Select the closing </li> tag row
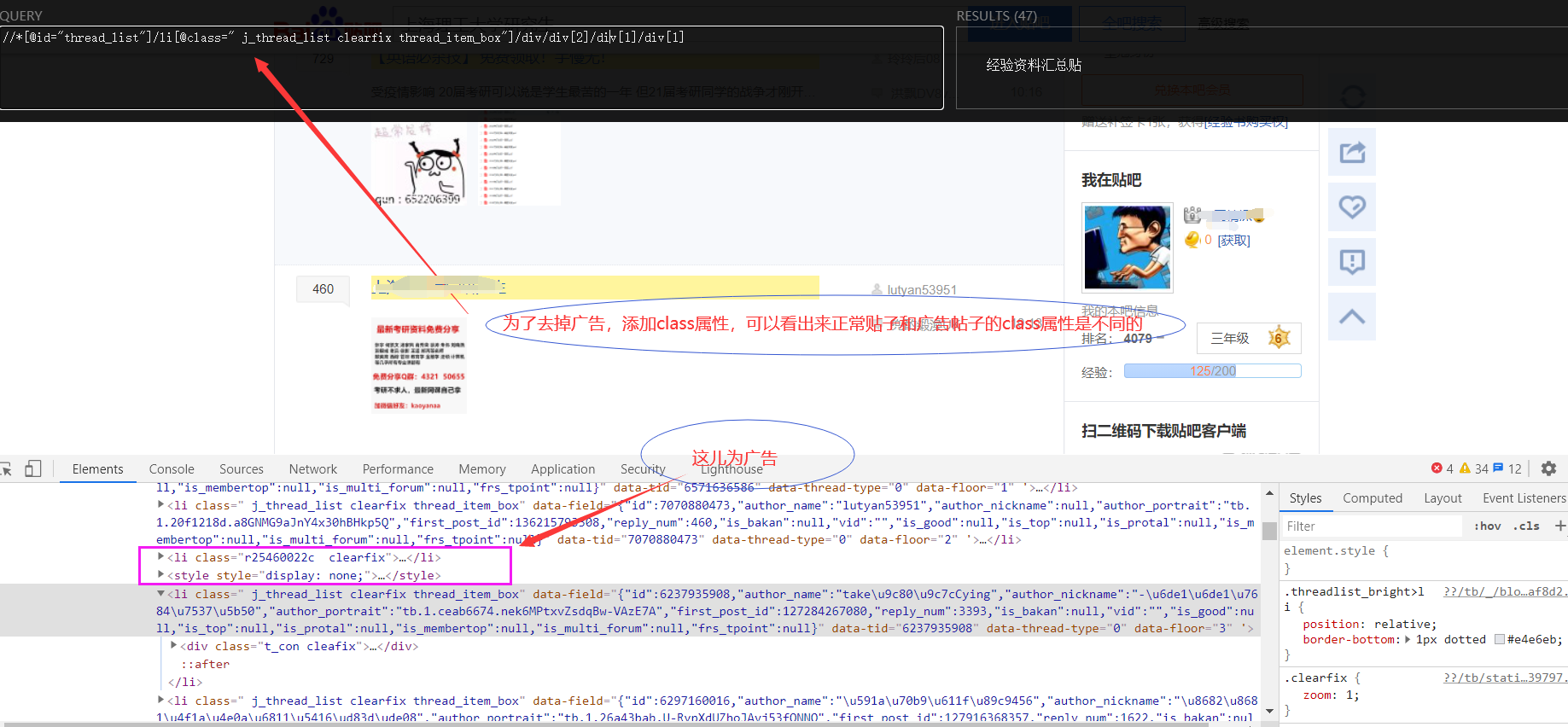This screenshot has height=727, width=1568. (185, 682)
